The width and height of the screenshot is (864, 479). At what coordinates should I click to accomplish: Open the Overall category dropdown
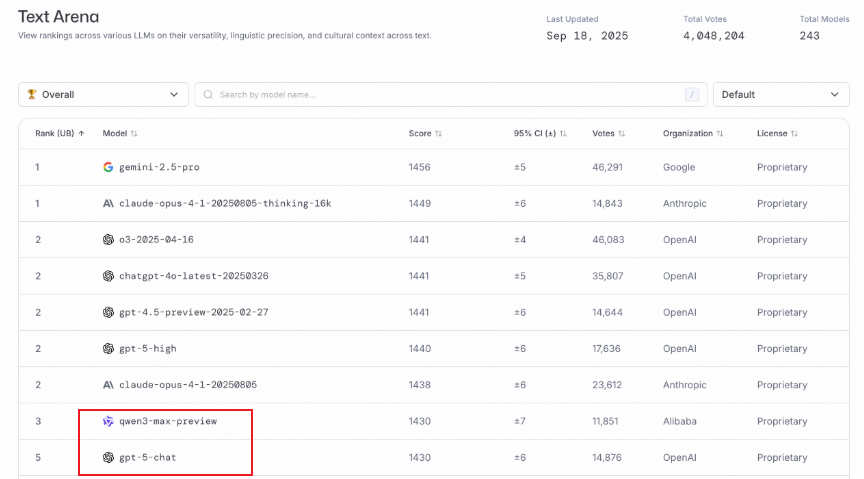tap(104, 95)
